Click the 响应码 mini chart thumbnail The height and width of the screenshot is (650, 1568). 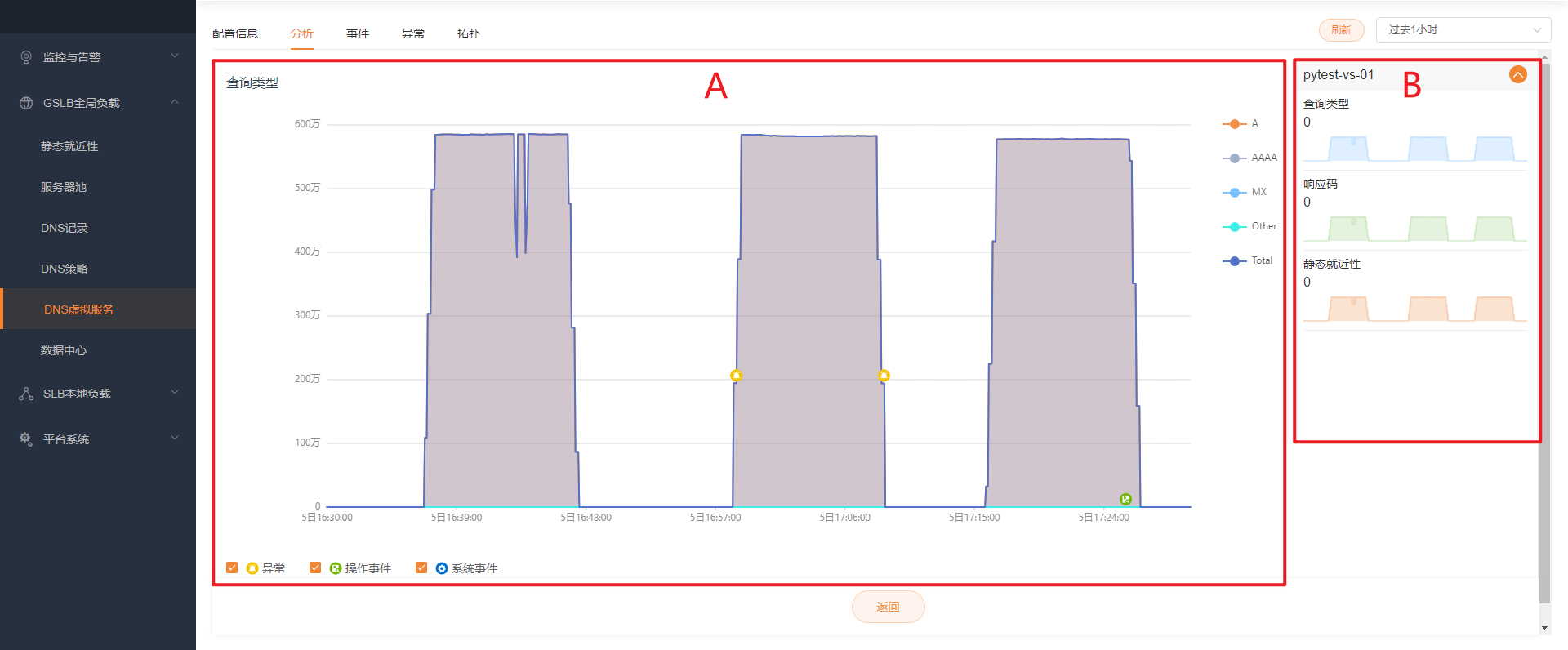pyautogui.click(x=1414, y=228)
